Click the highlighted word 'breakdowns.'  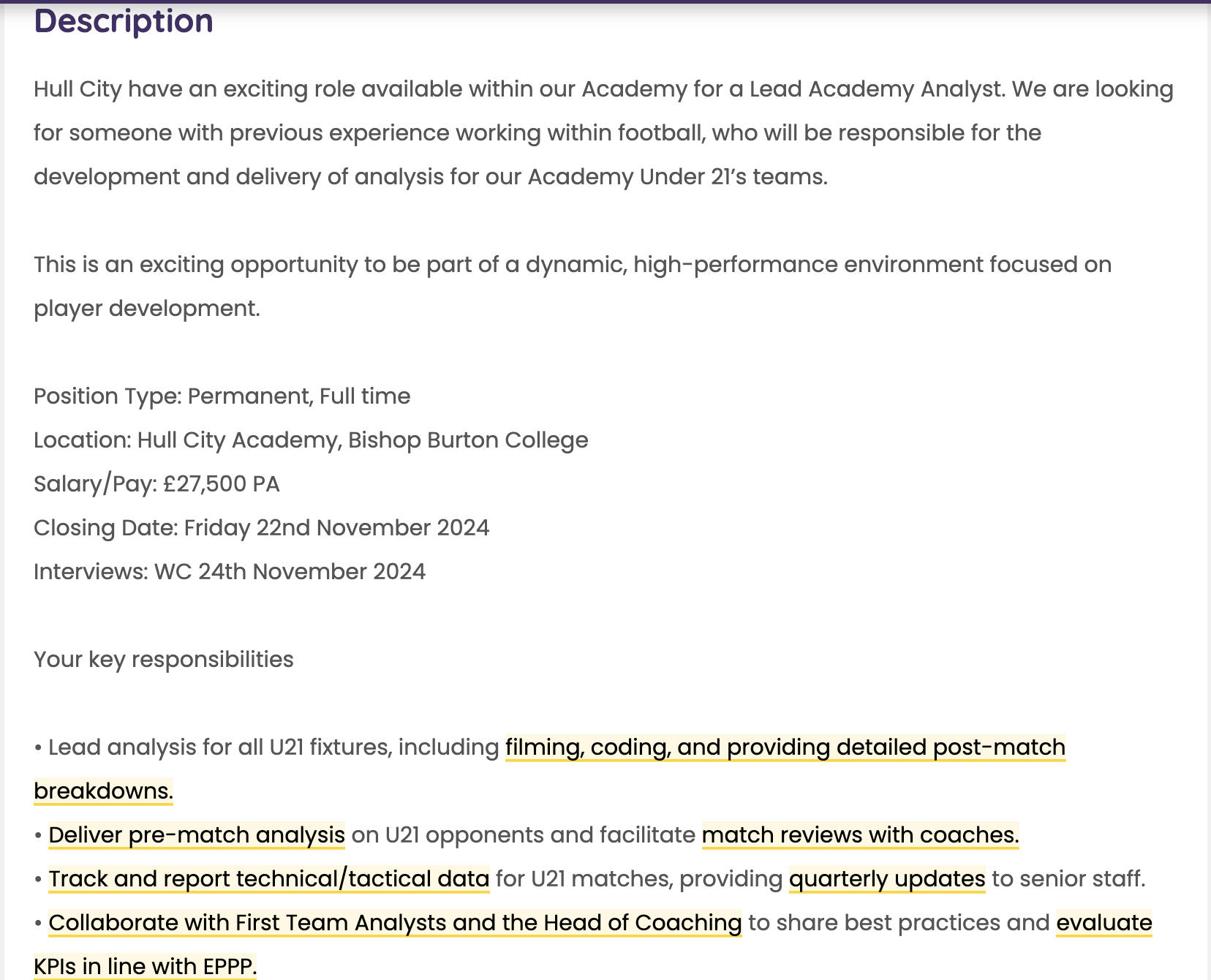click(x=103, y=791)
